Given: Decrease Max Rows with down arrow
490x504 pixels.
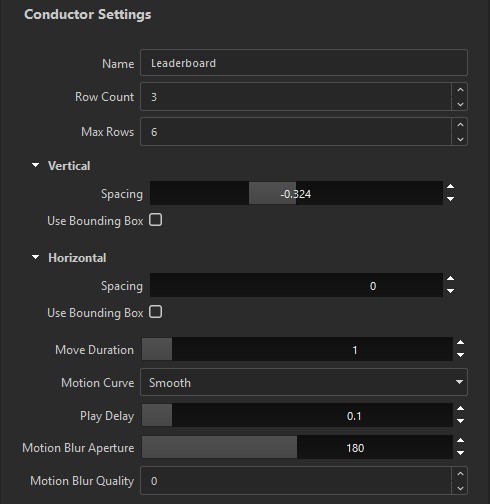Looking at the screenshot, I should pyautogui.click(x=460, y=139).
